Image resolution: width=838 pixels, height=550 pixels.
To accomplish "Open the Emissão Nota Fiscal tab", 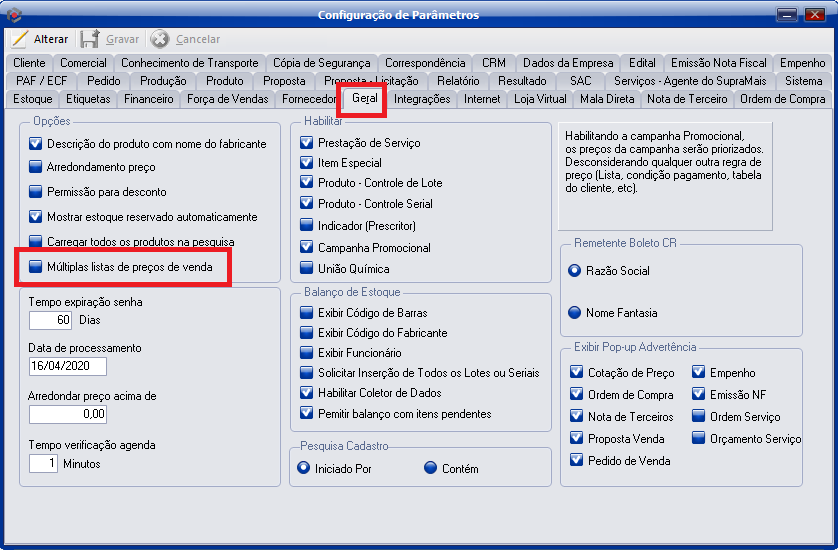I will (x=718, y=63).
